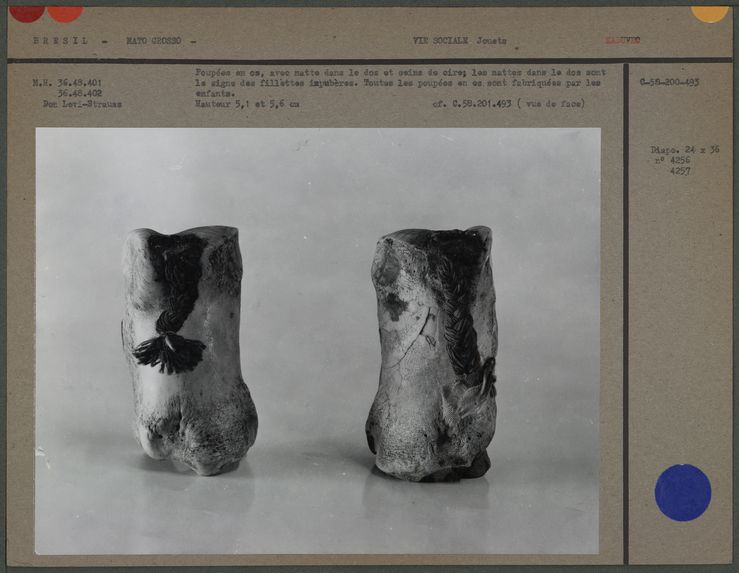Select the left bone doll in photo
Viewport: 739px width, 573px height.
(188, 350)
